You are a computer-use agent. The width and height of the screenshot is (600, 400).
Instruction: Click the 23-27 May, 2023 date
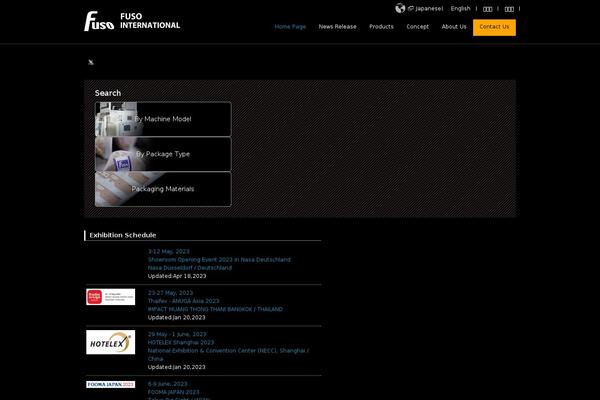[170, 293]
